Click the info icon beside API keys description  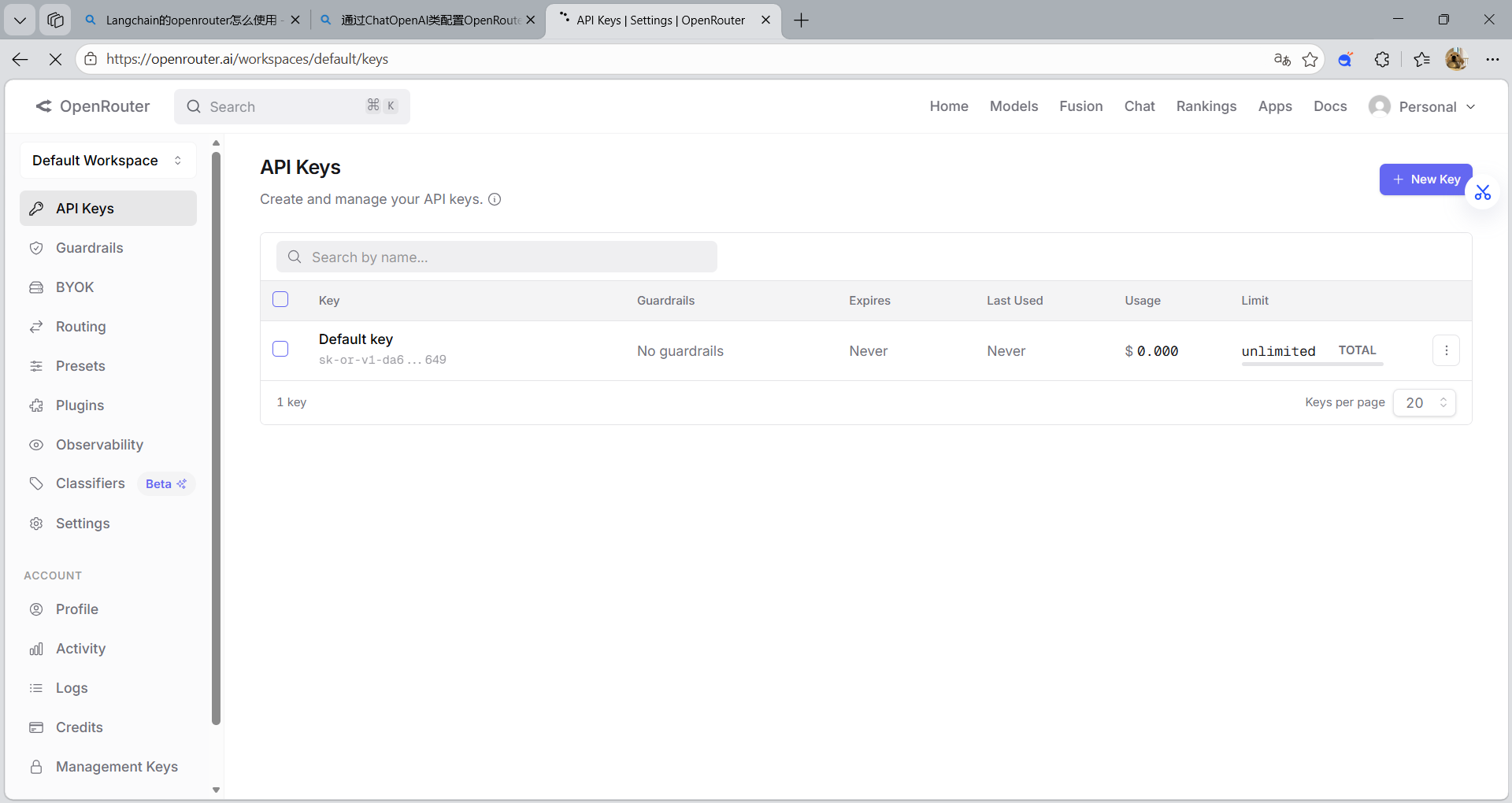point(495,199)
